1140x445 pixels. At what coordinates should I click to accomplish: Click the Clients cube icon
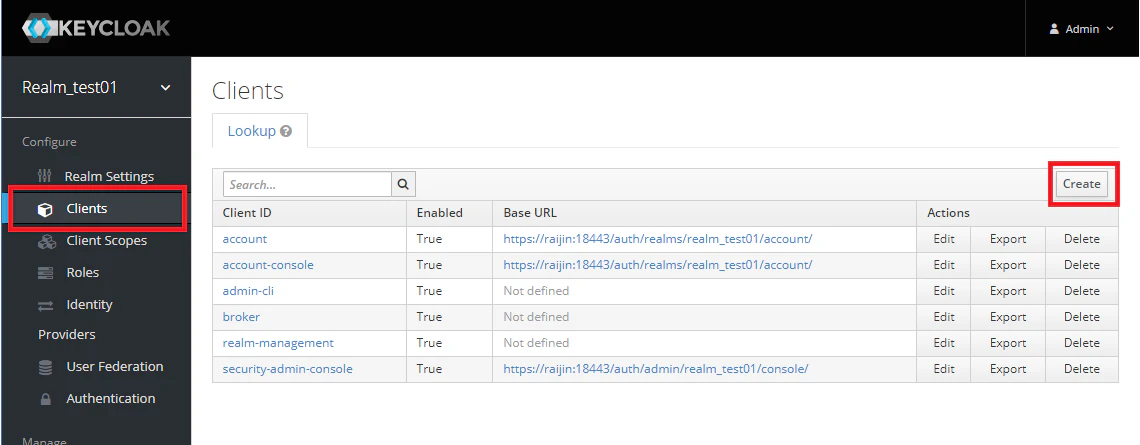(45, 209)
